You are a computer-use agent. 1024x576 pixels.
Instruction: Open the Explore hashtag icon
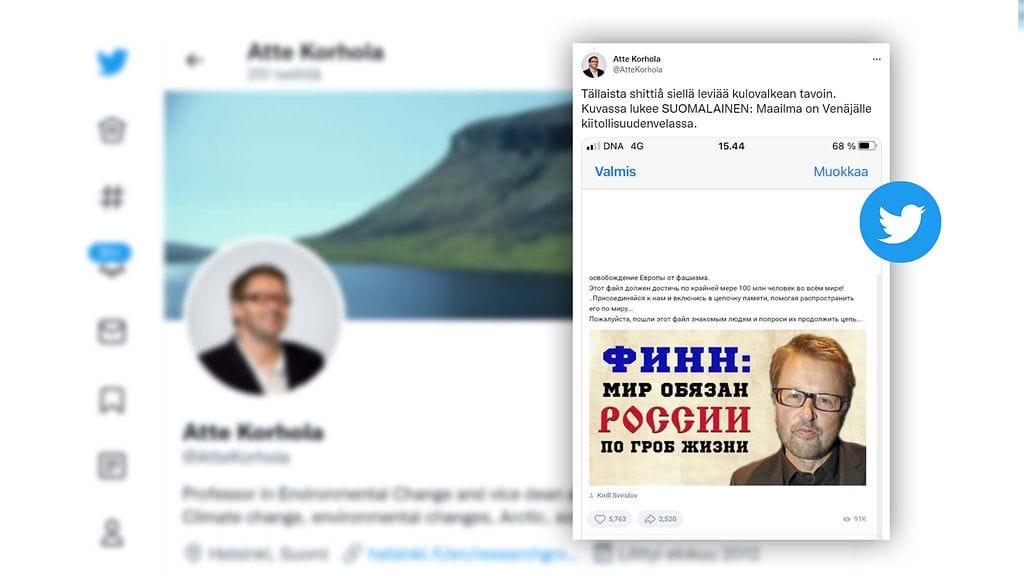(112, 197)
